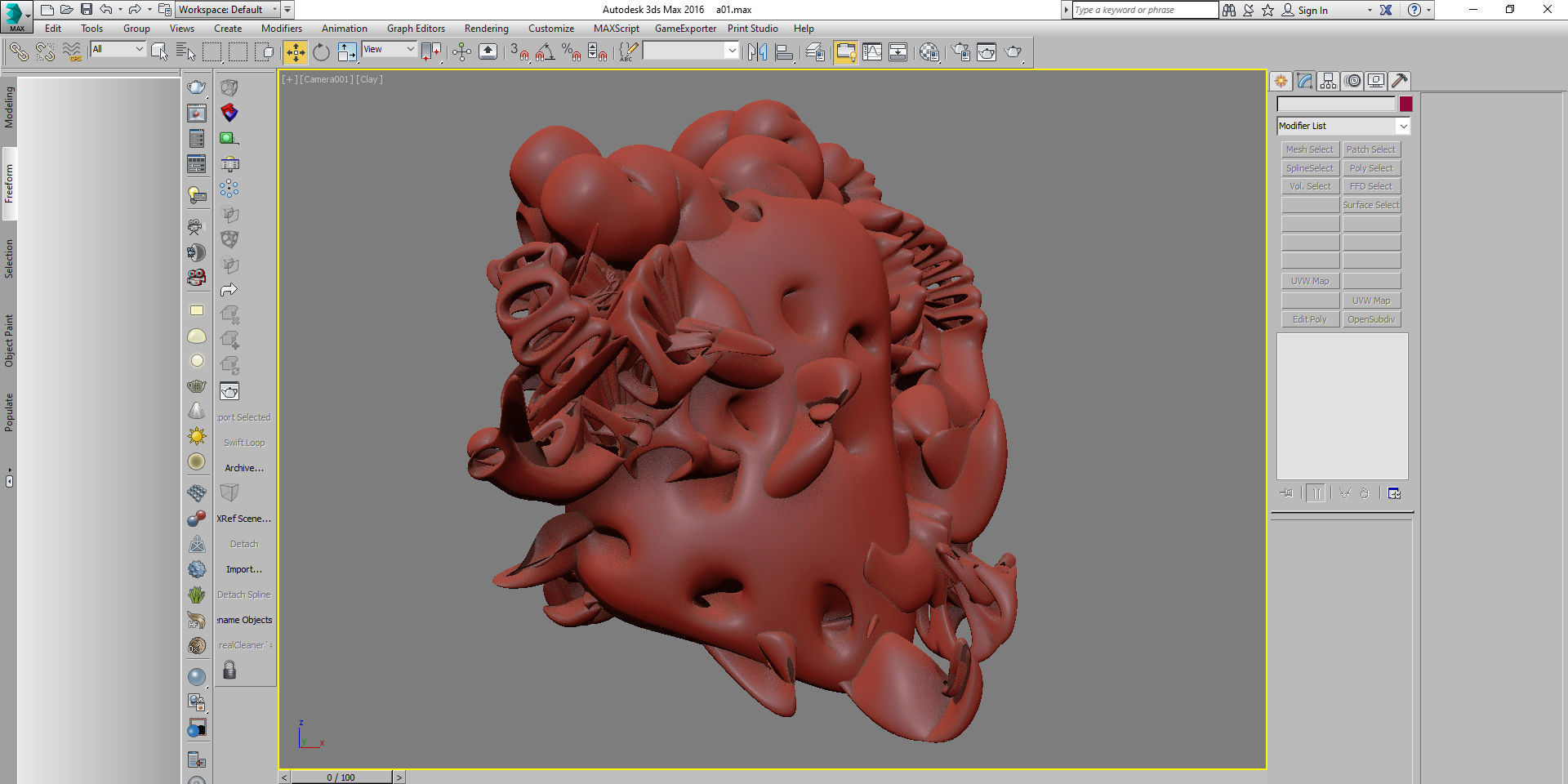Viewport: 1568px width, 784px height.
Task: Click the Render Production teapot icon
Action: pyautogui.click(x=1013, y=52)
